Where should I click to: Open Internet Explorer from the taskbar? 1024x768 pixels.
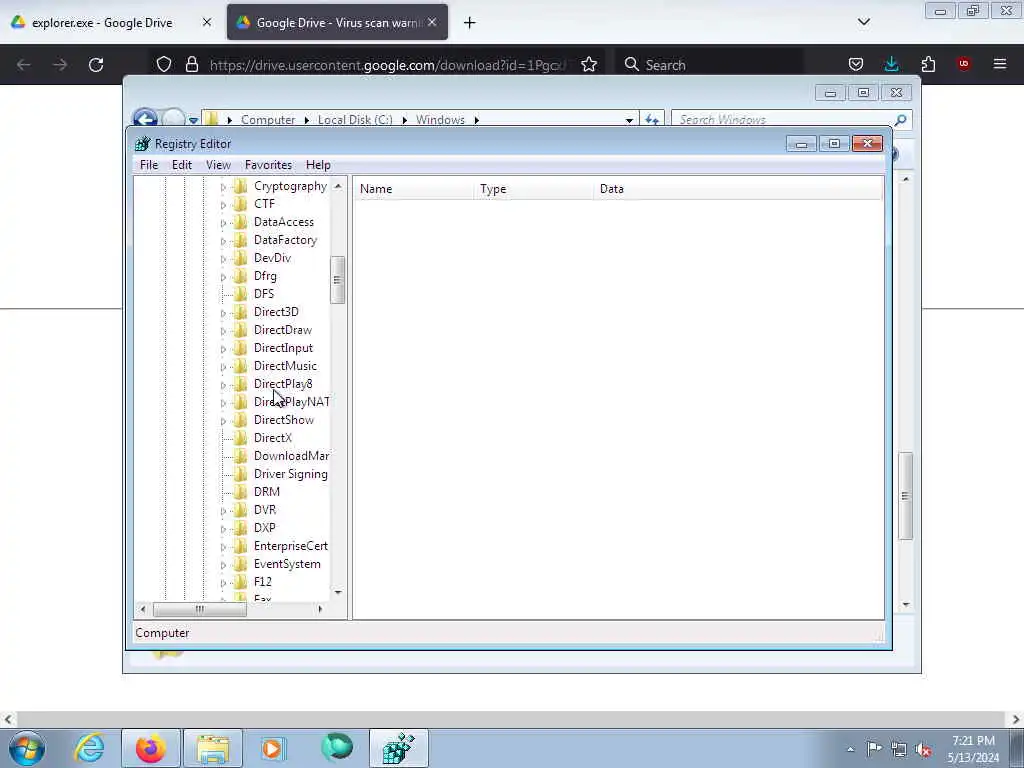coord(89,748)
